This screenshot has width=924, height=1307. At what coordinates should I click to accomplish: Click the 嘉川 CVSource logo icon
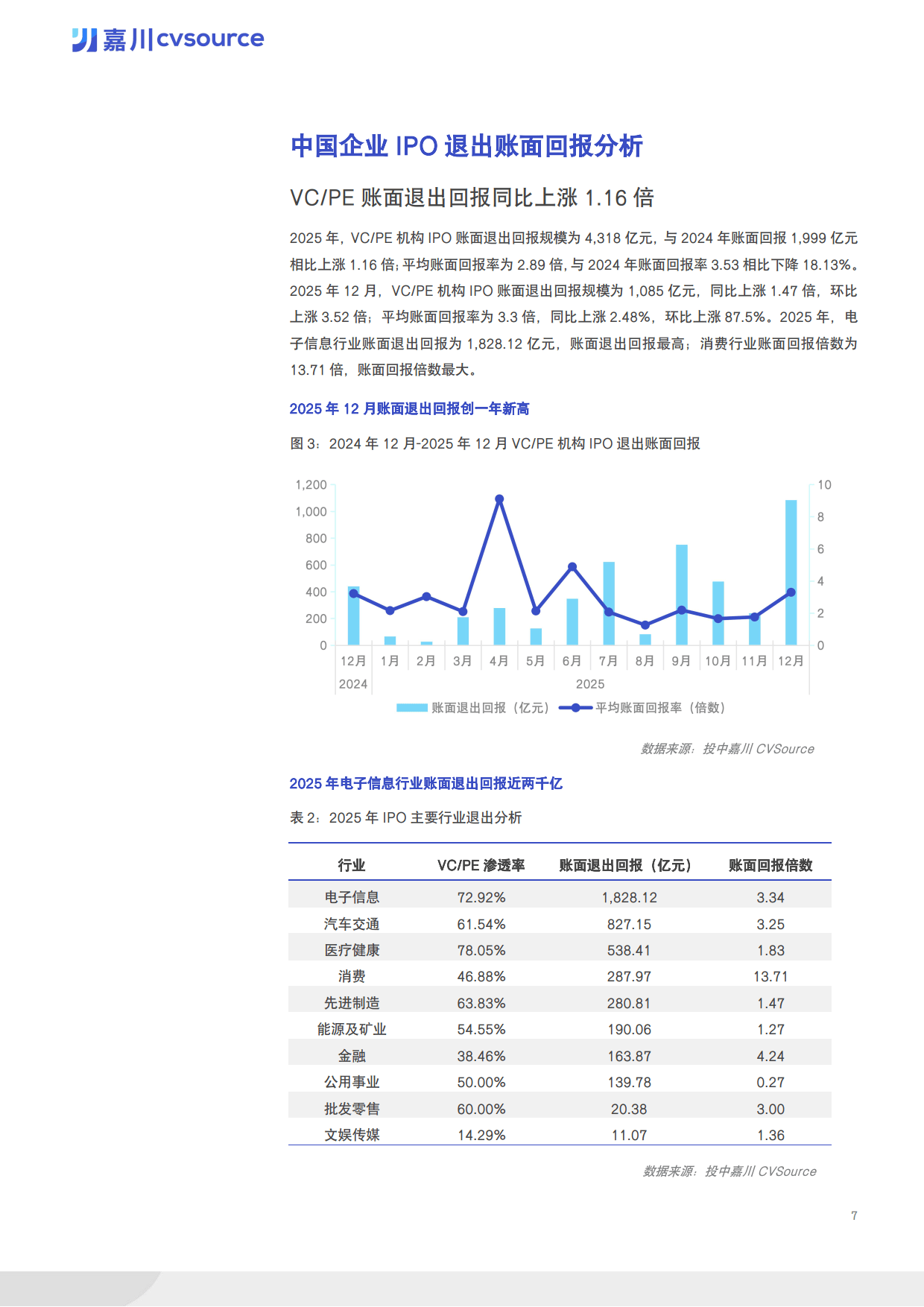coord(84,39)
